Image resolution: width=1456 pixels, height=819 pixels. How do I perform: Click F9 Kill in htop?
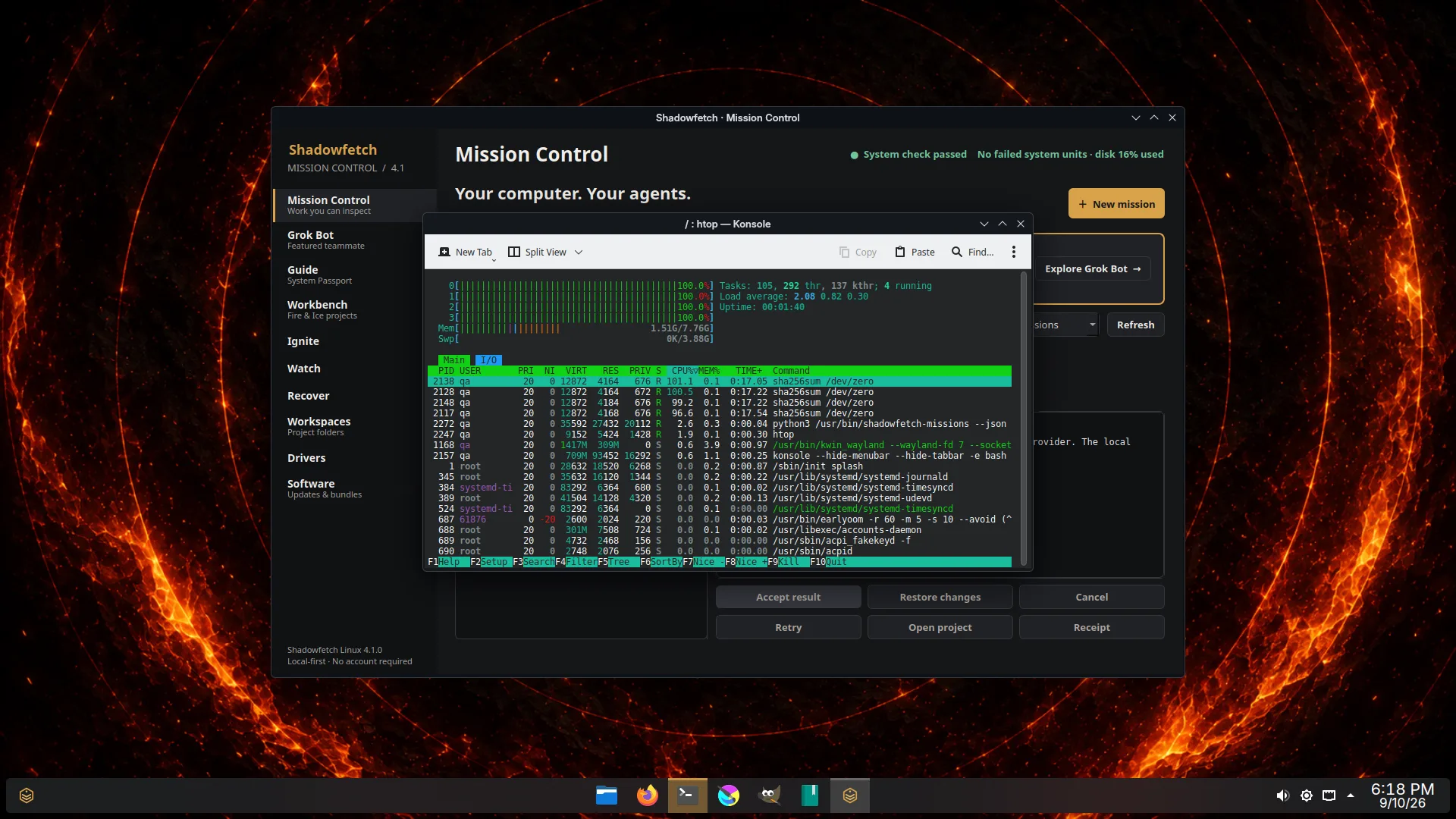click(788, 562)
